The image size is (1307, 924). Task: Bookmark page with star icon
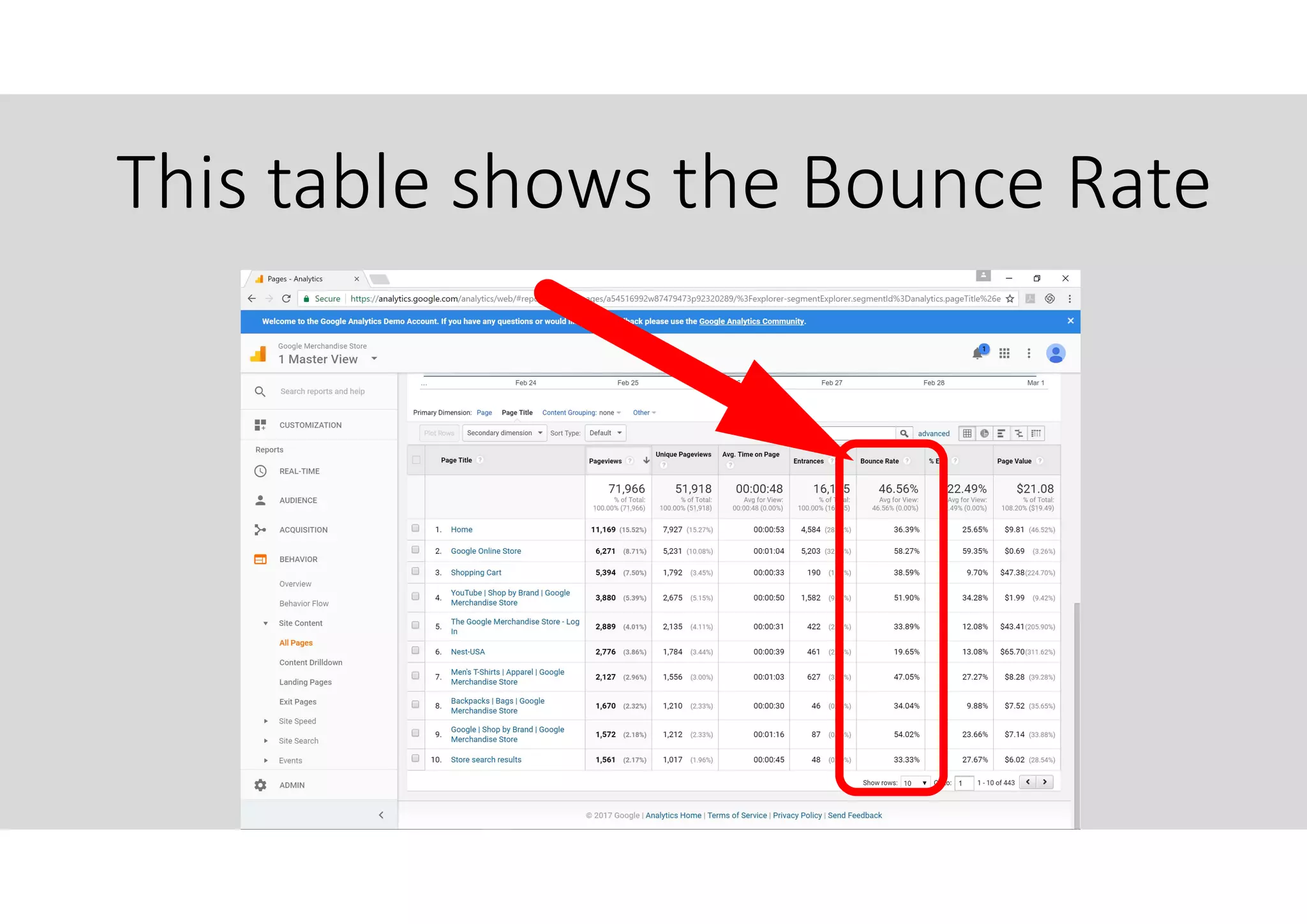(x=1010, y=299)
